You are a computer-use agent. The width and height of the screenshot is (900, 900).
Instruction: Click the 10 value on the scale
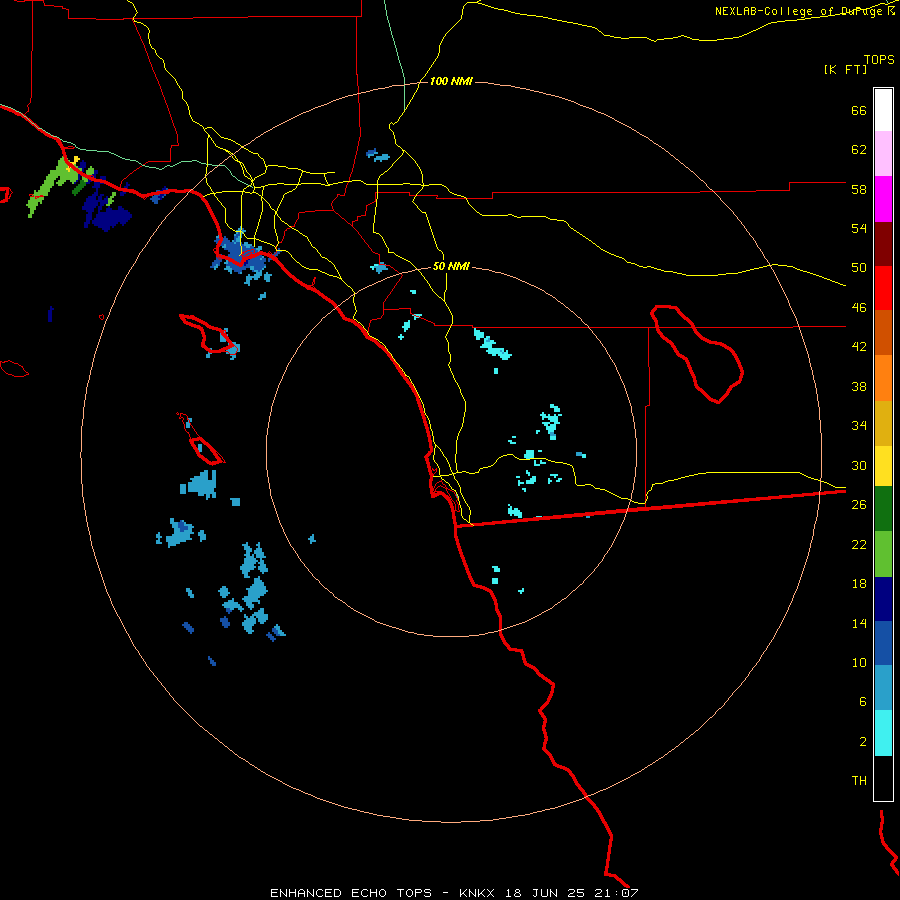tap(859, 662)
